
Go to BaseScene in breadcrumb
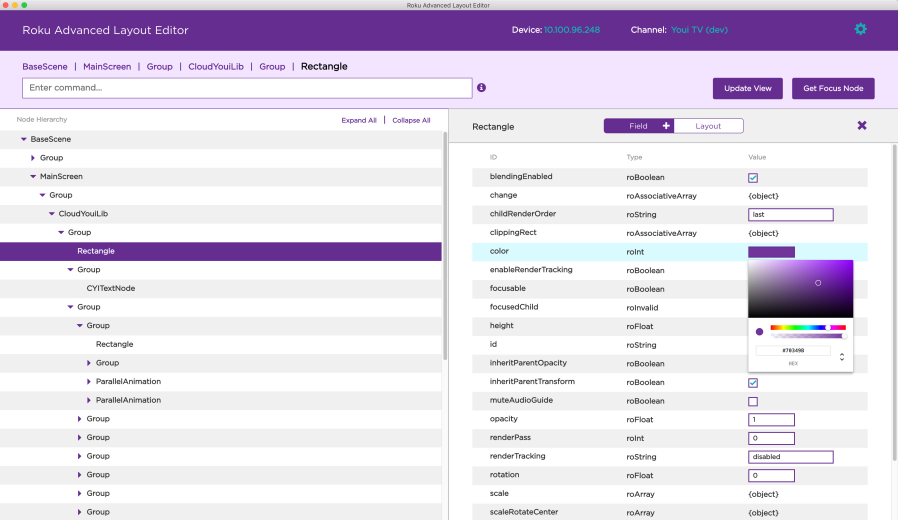tap(45, 66)
